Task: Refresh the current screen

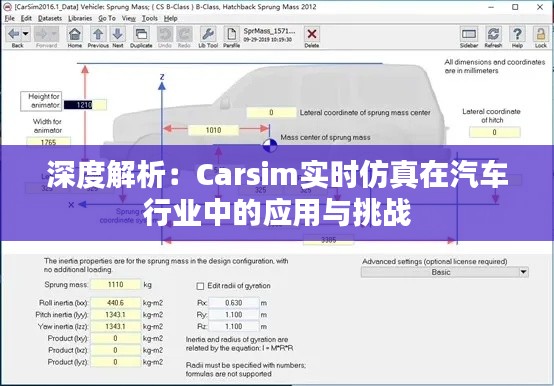Action: click(493, 34)
